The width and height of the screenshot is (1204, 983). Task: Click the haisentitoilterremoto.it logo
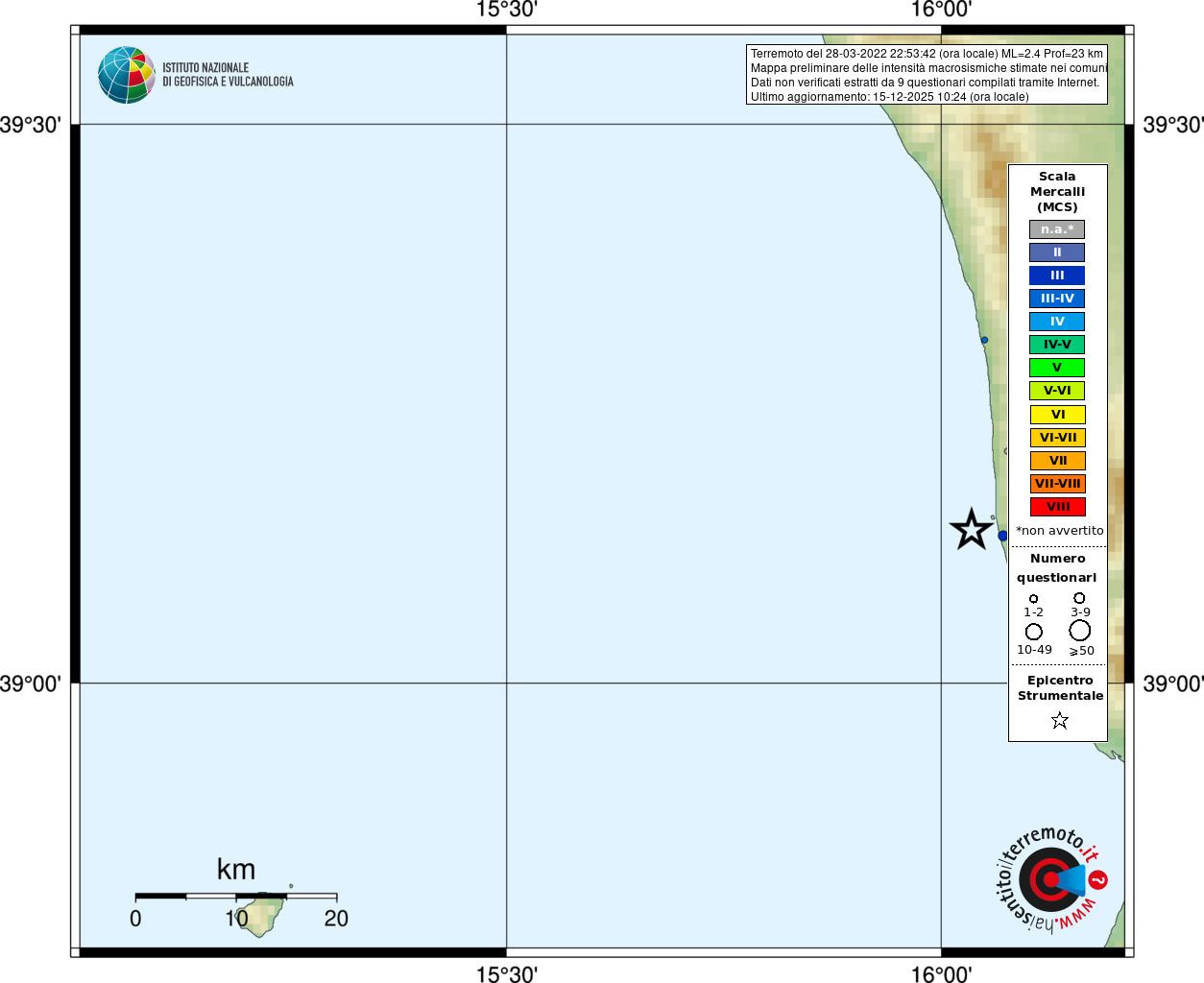point(1051,878)
